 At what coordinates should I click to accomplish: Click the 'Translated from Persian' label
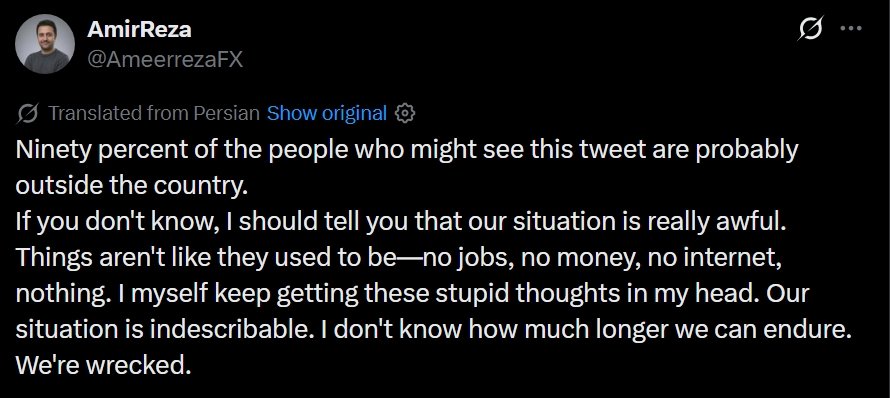(154, 114)
